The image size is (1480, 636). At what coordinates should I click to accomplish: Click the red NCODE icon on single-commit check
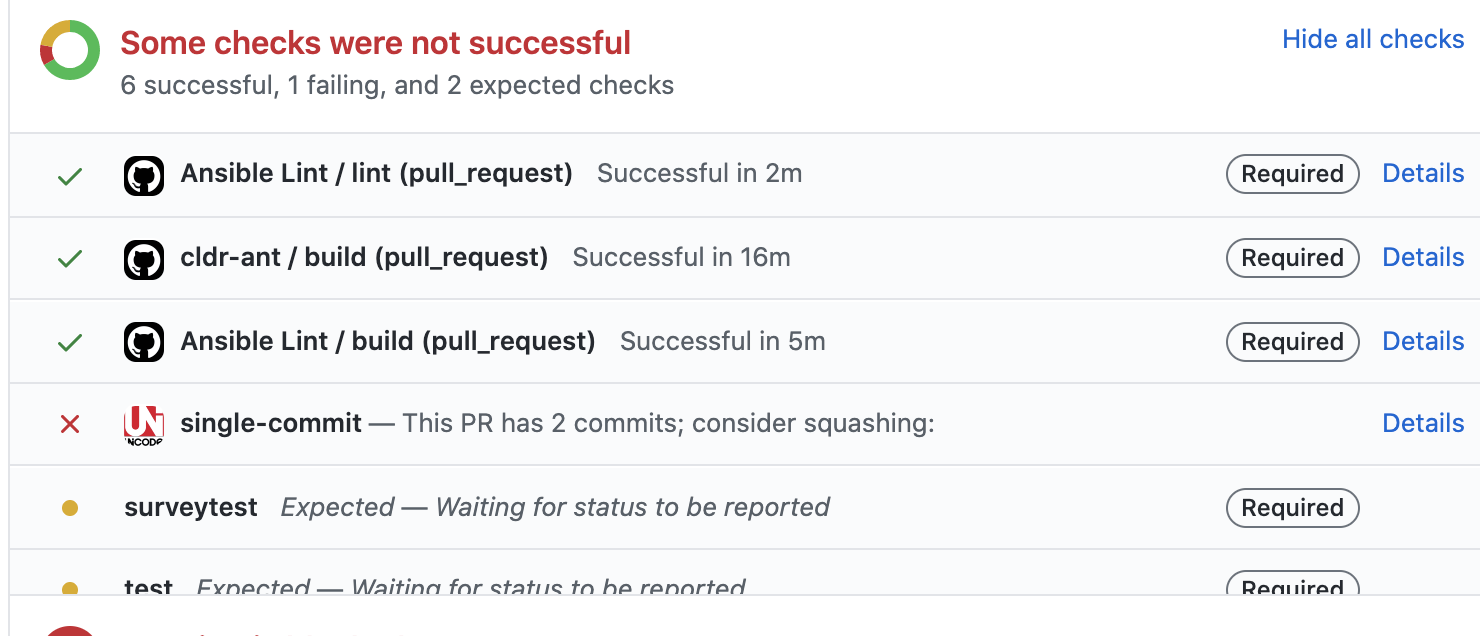(x=143, y=423)
